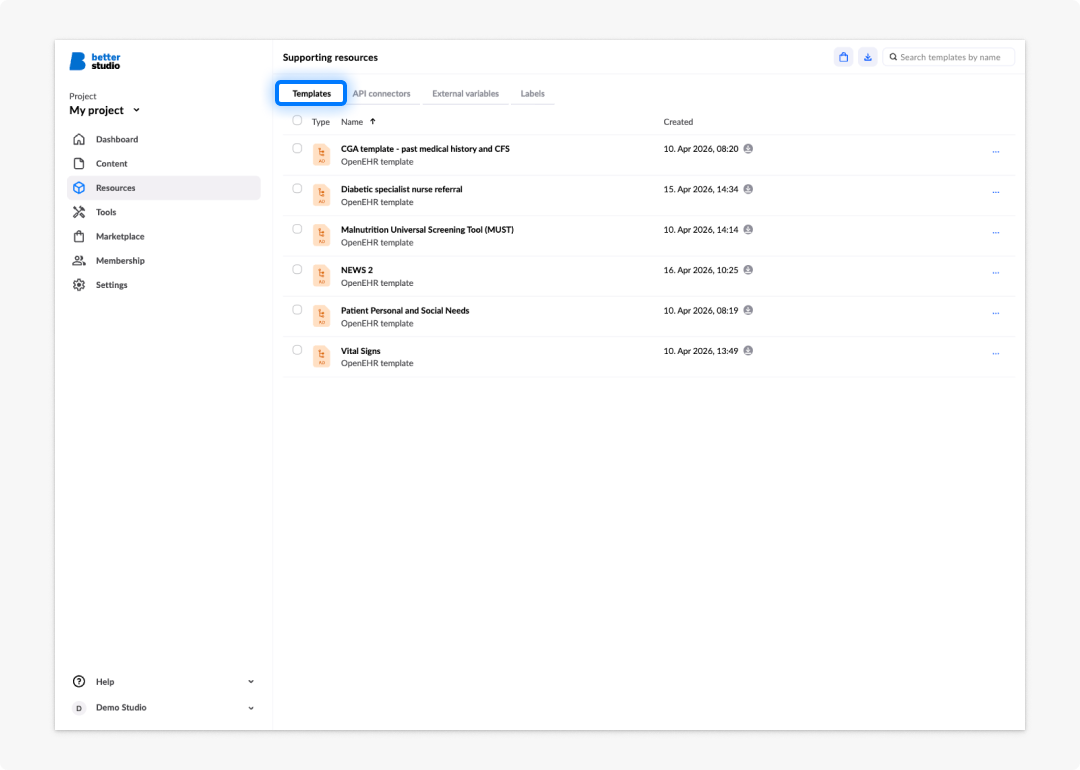
Task: Open the Resources section in sidebar
Action: point(164,188)
